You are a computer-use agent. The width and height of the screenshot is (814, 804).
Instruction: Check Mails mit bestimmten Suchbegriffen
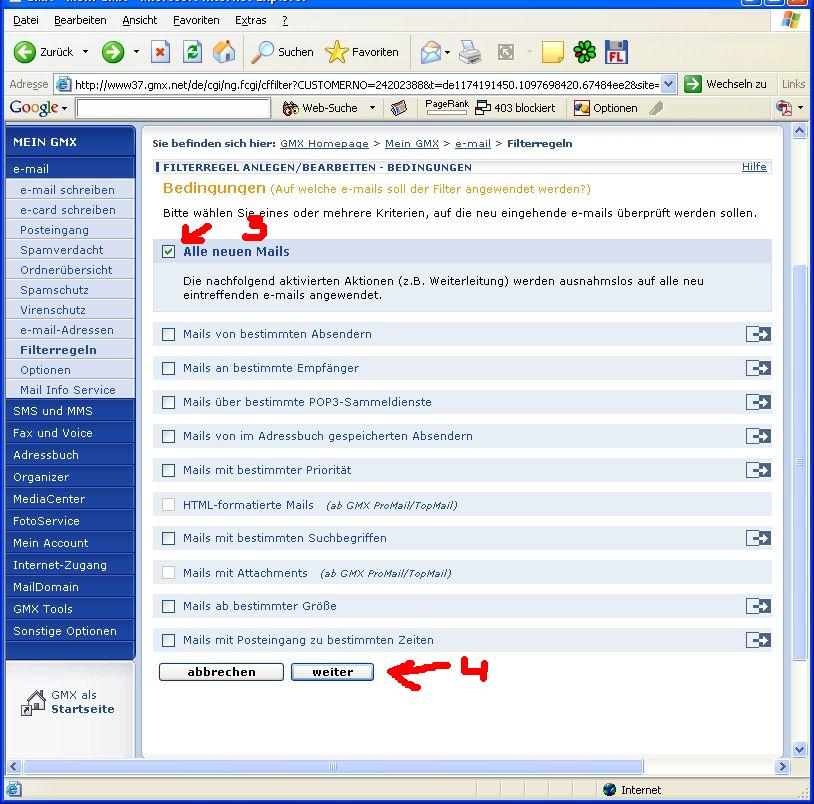(168, 538)
